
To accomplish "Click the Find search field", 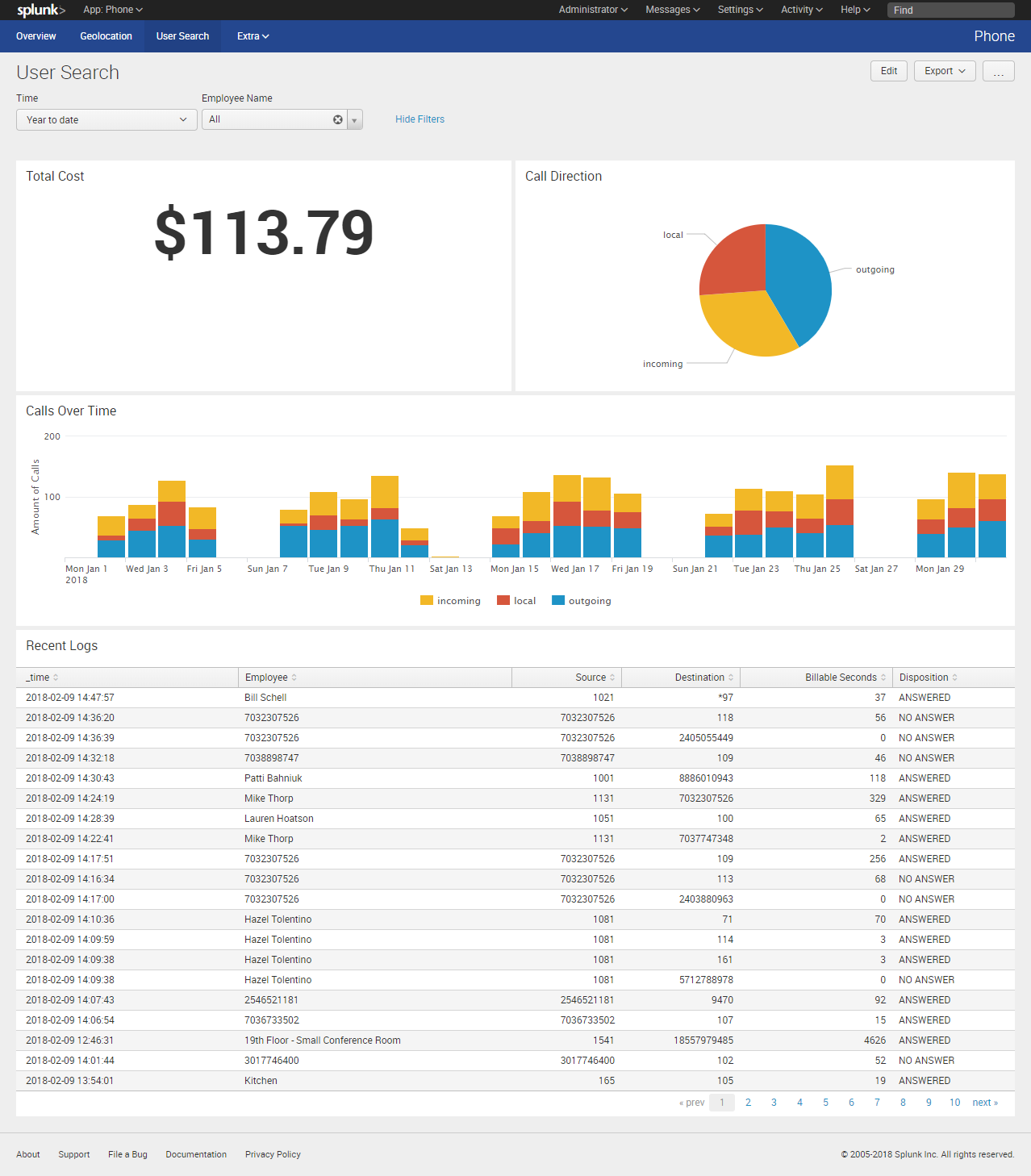I will [950, 10].
